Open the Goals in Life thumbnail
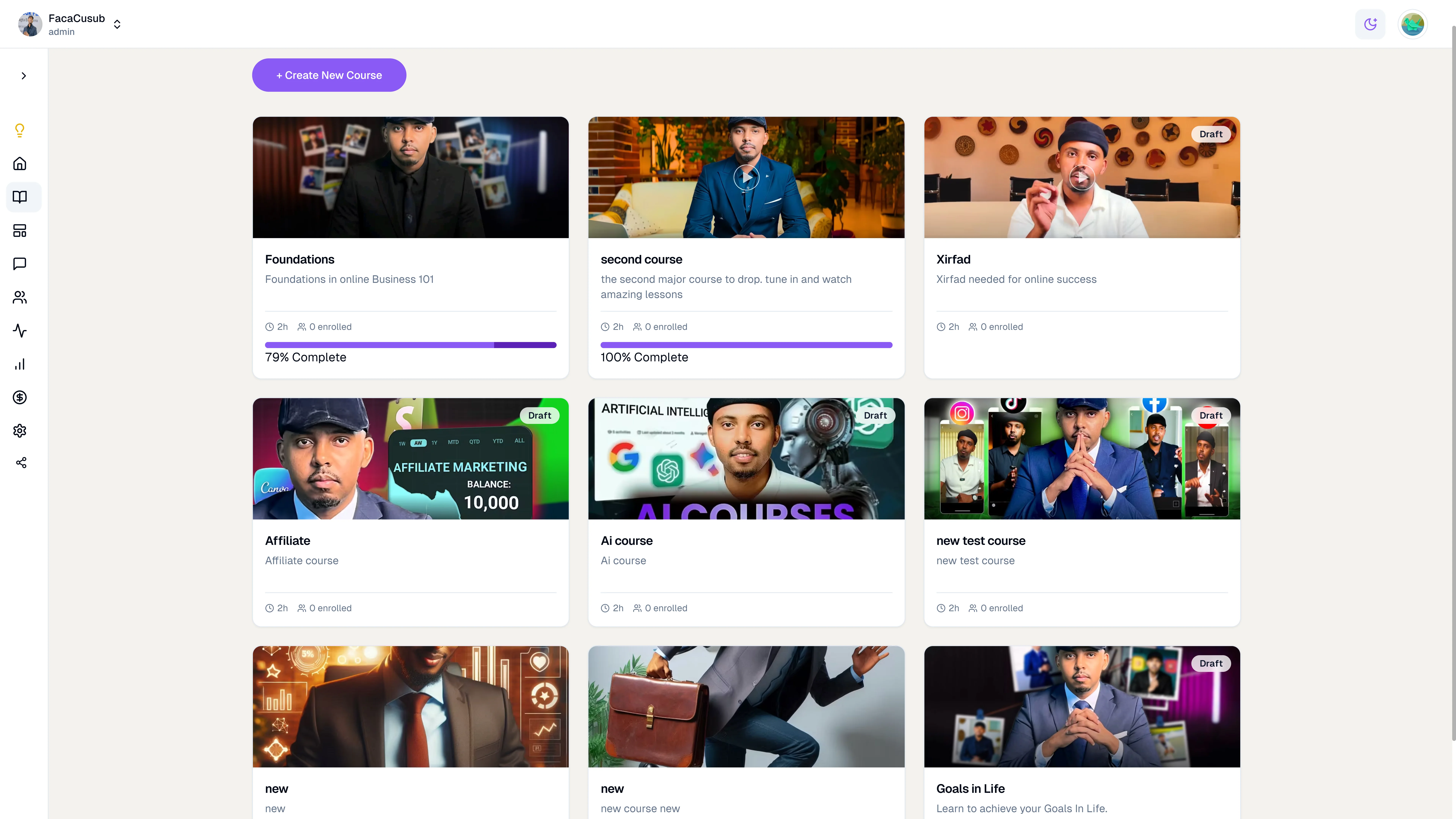The image size is (1456, 819). tap(1082, 707)
